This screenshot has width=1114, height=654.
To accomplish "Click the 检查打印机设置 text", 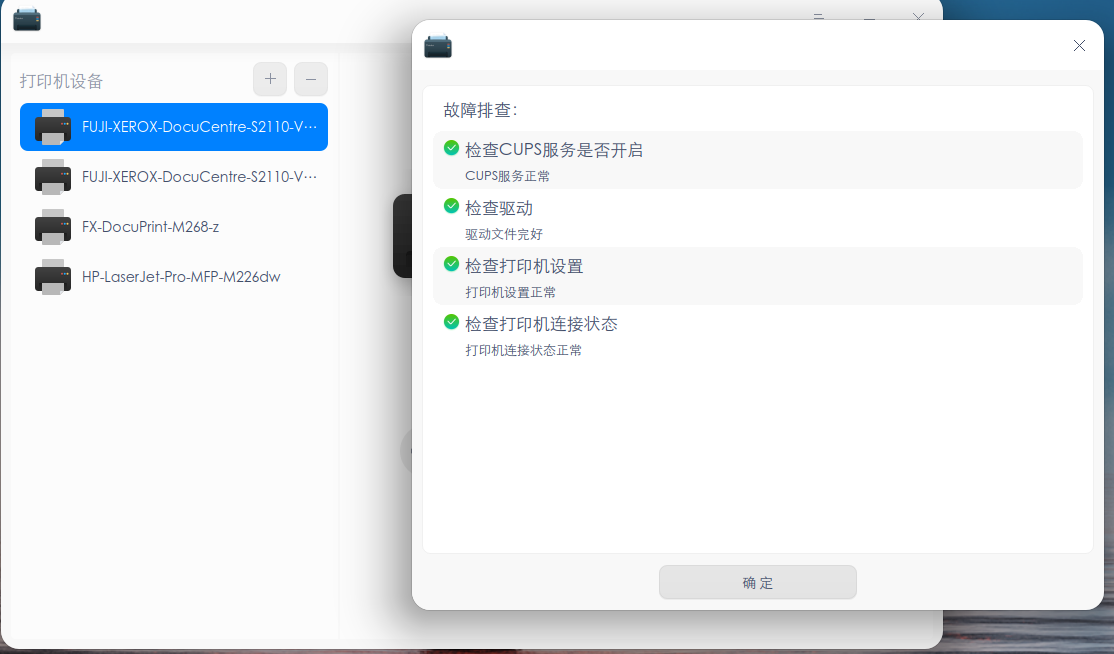I will (x=524, y=266).
